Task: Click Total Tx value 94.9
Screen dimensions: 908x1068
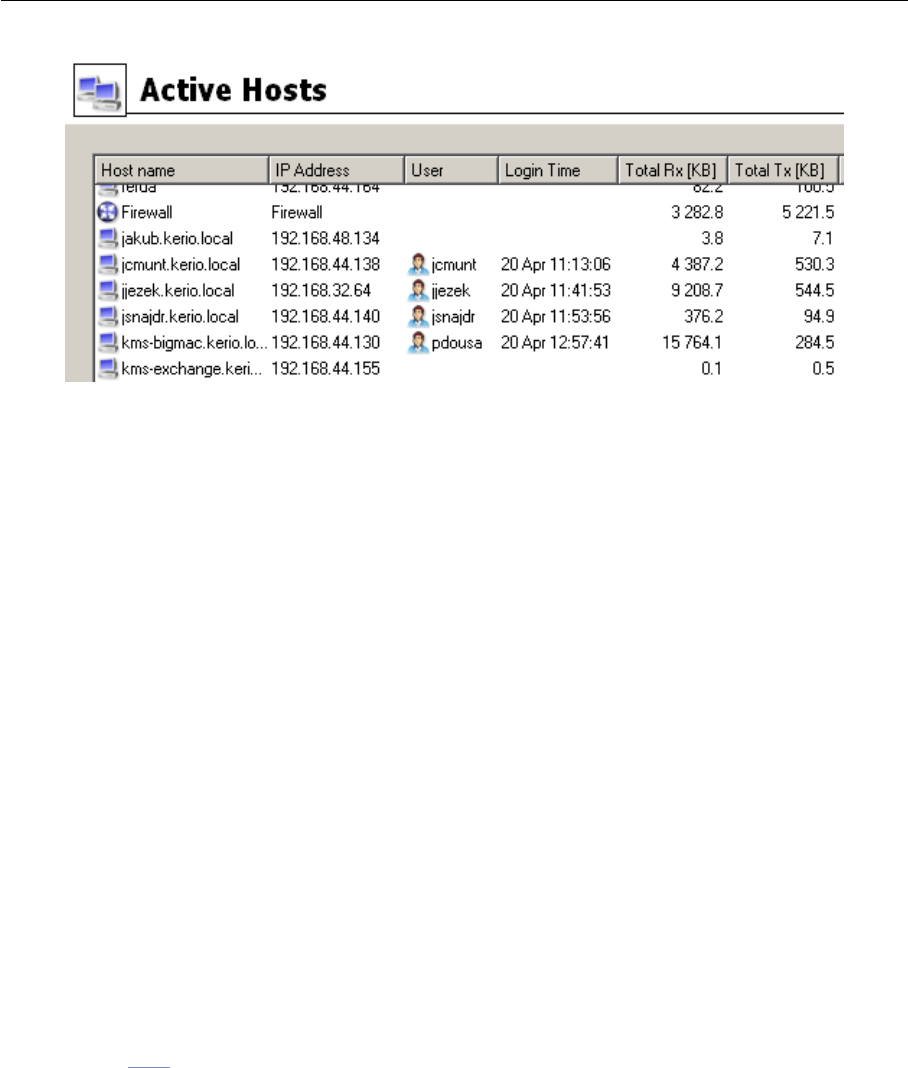Action: (x=819, y=317)
